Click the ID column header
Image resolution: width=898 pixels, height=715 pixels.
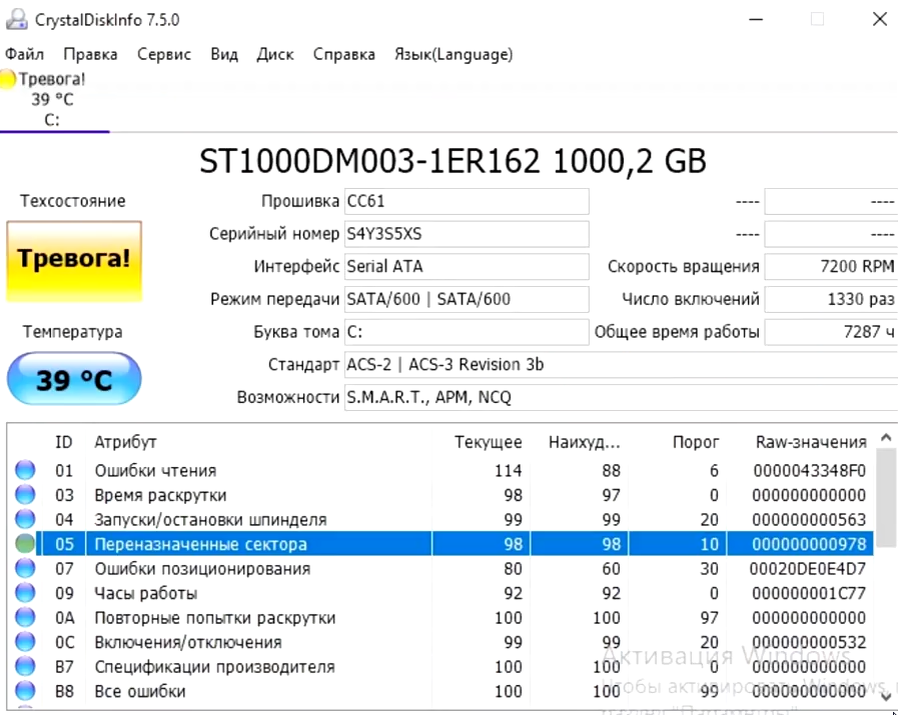[64, 442]
